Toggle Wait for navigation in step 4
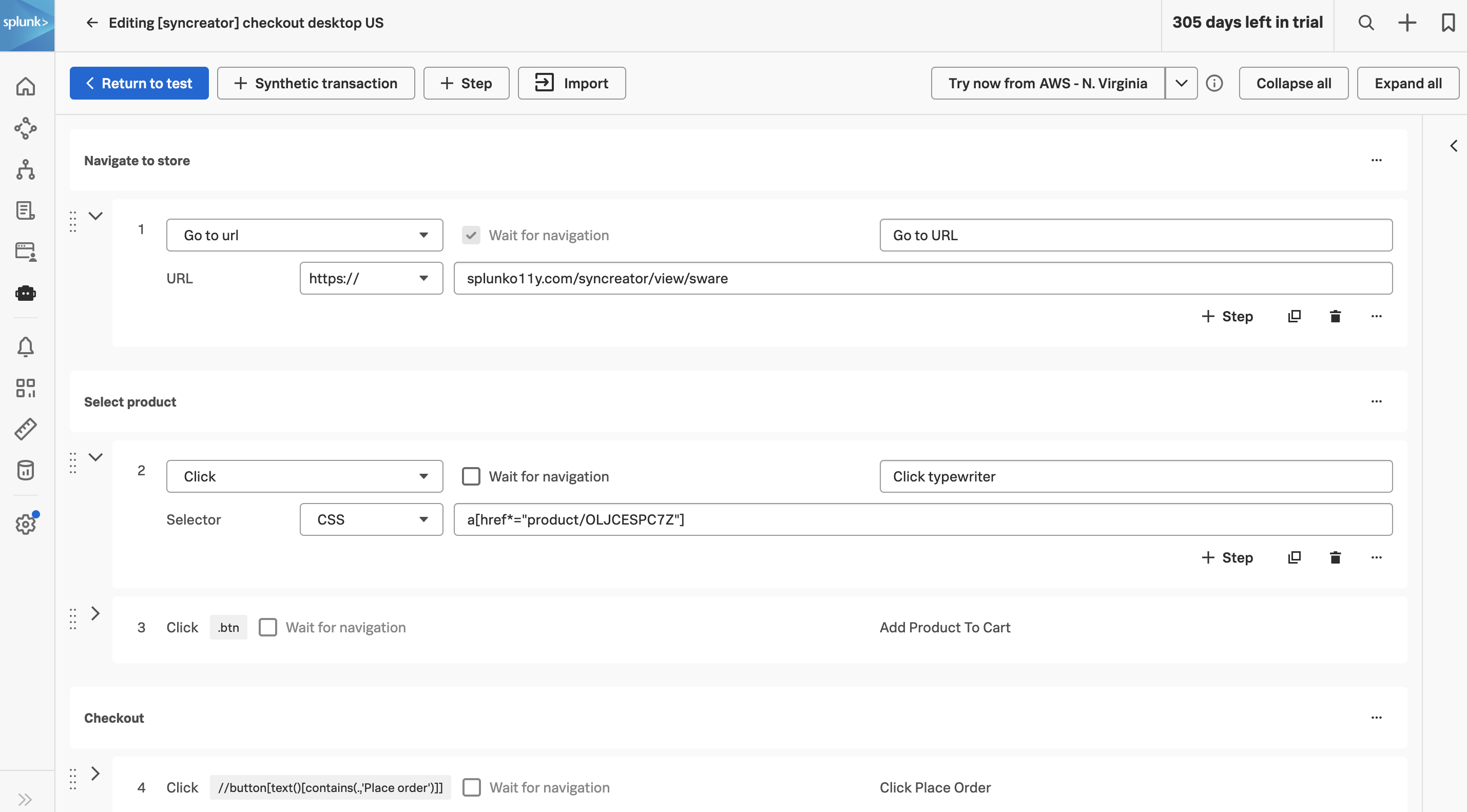Image resolution: width=1467 pixels, height=812 pixels. (471, 787)
